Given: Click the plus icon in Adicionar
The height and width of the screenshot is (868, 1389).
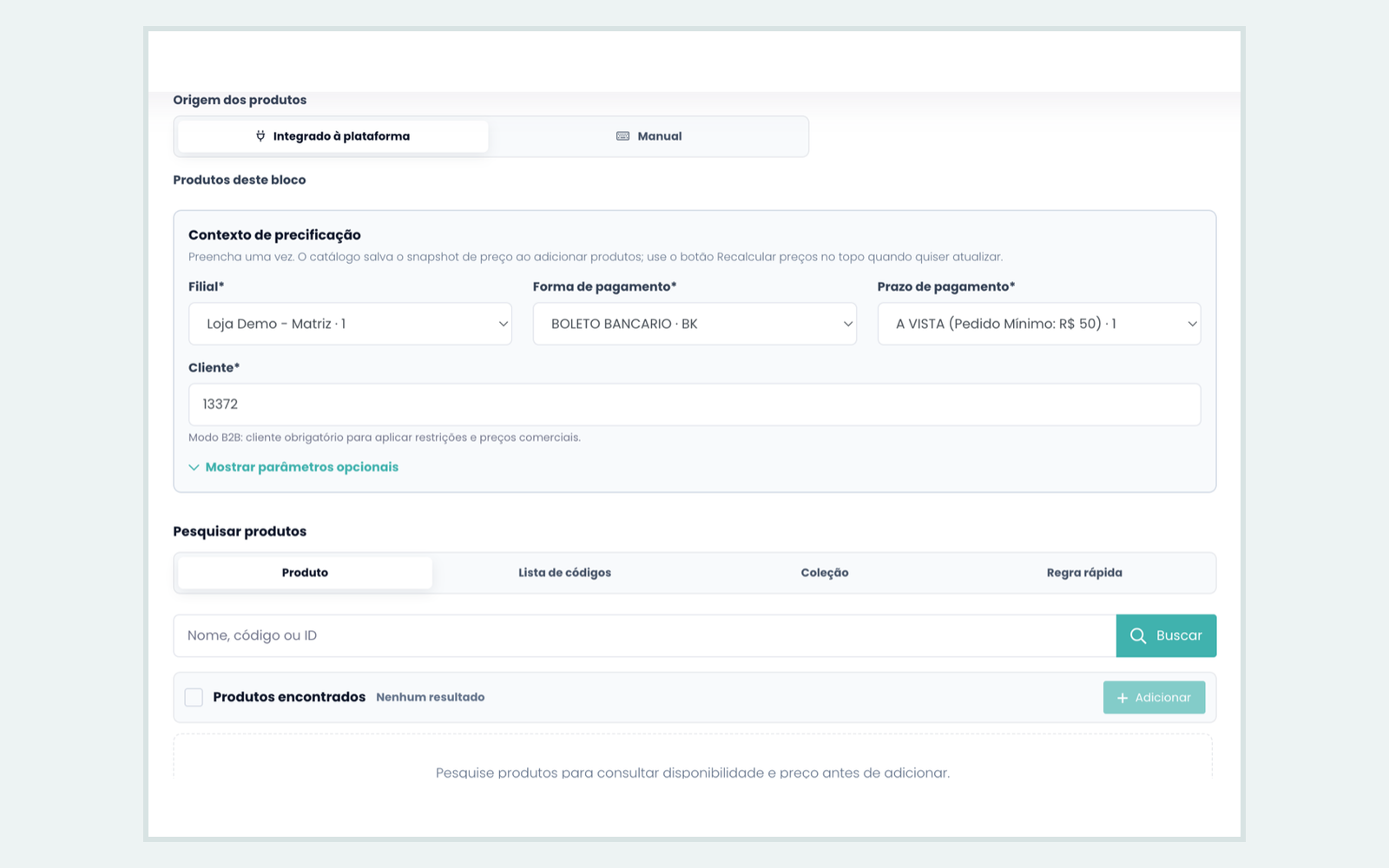Looking at the screenshot, I should click(x=1122, y=698).
